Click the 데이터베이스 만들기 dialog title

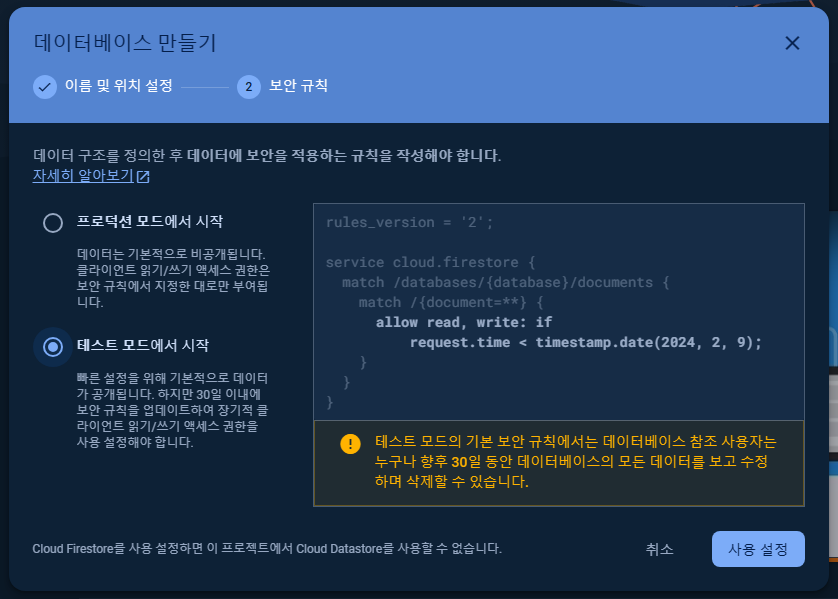tap(125, 43)
